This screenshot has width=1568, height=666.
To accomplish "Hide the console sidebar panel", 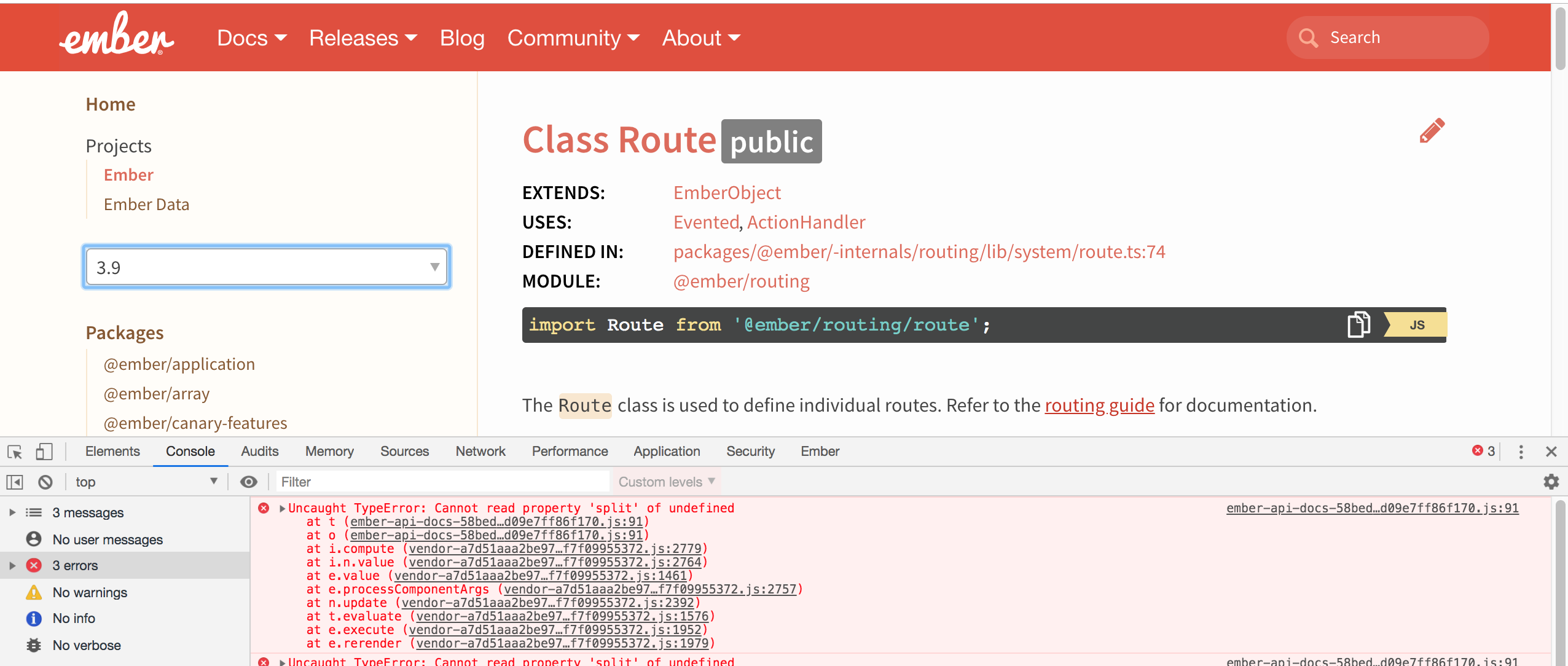I will point(15,482).
